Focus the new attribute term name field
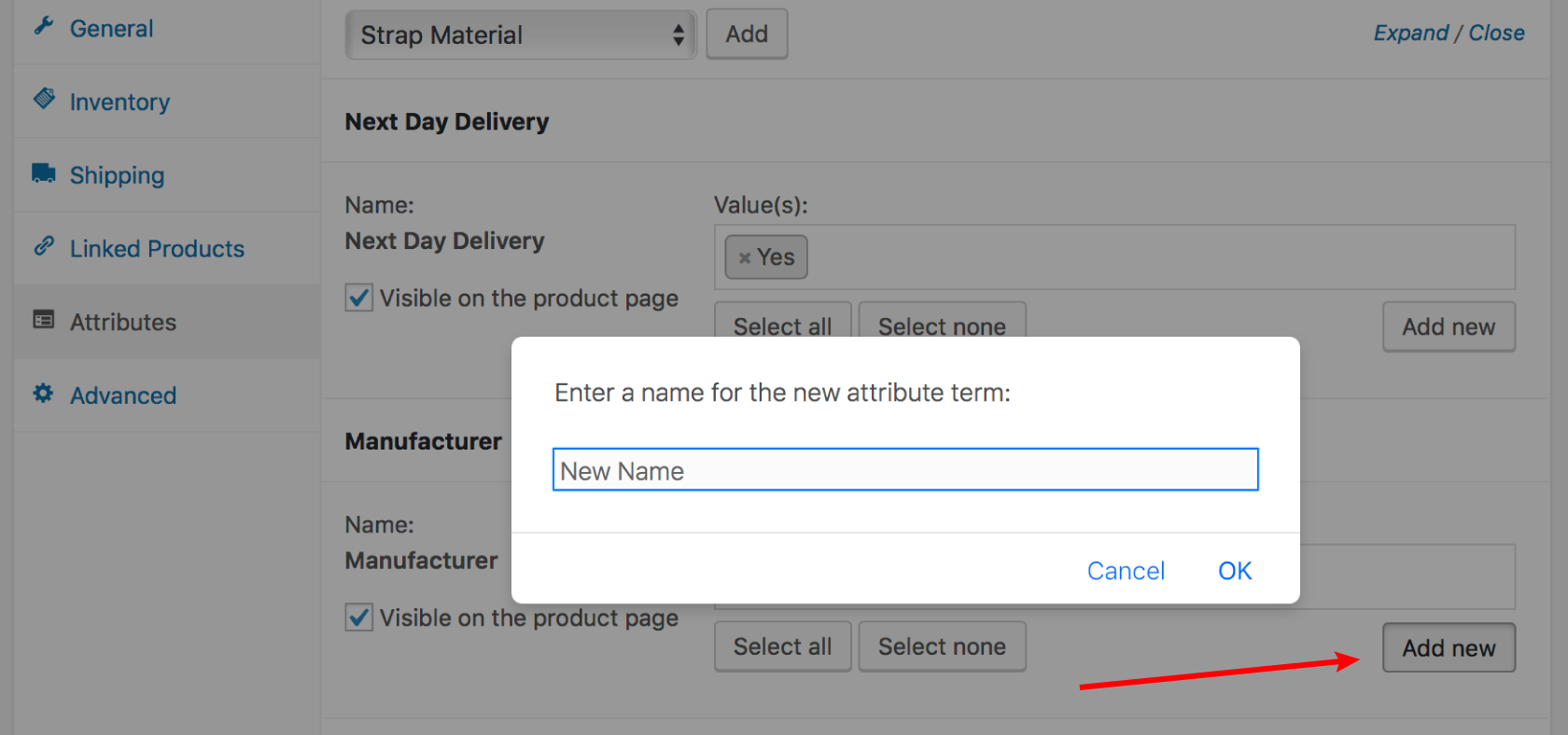 click(x=905, y=470)
